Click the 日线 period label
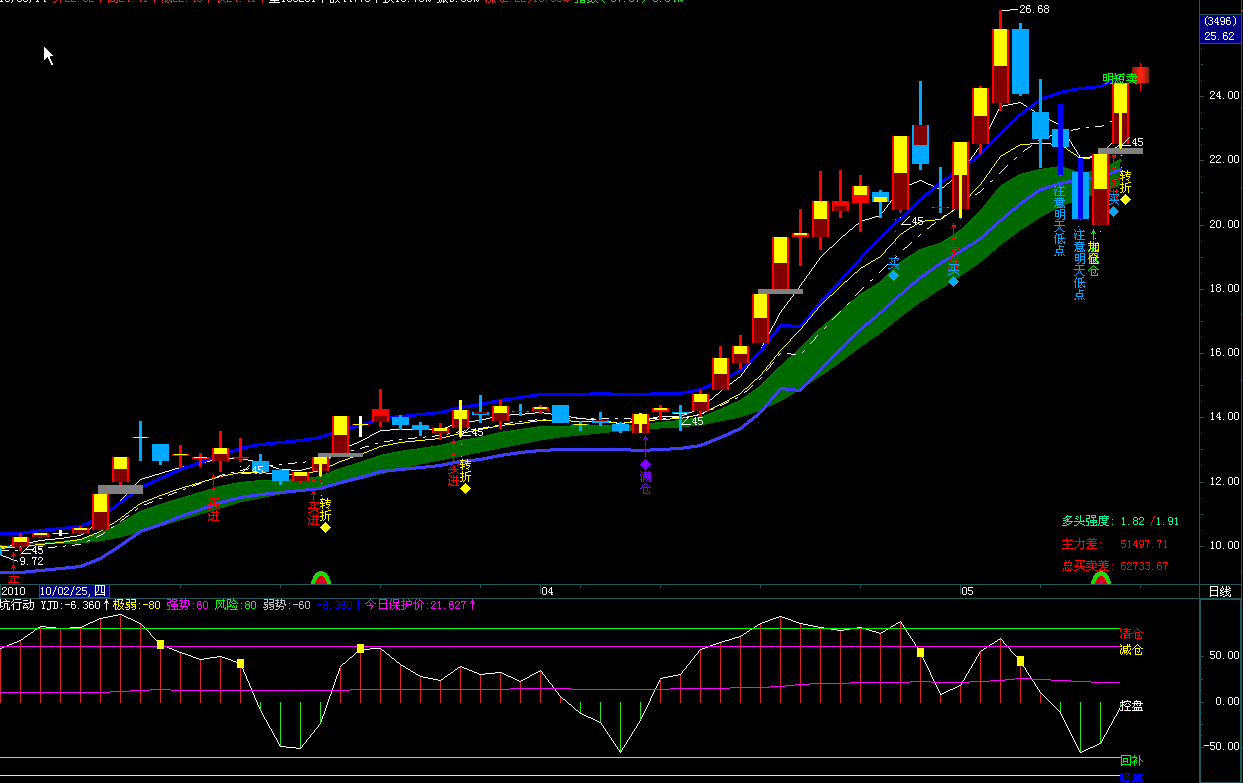Image resolution: width=1243 pixels, height=783 pixels. (1219, 591)
